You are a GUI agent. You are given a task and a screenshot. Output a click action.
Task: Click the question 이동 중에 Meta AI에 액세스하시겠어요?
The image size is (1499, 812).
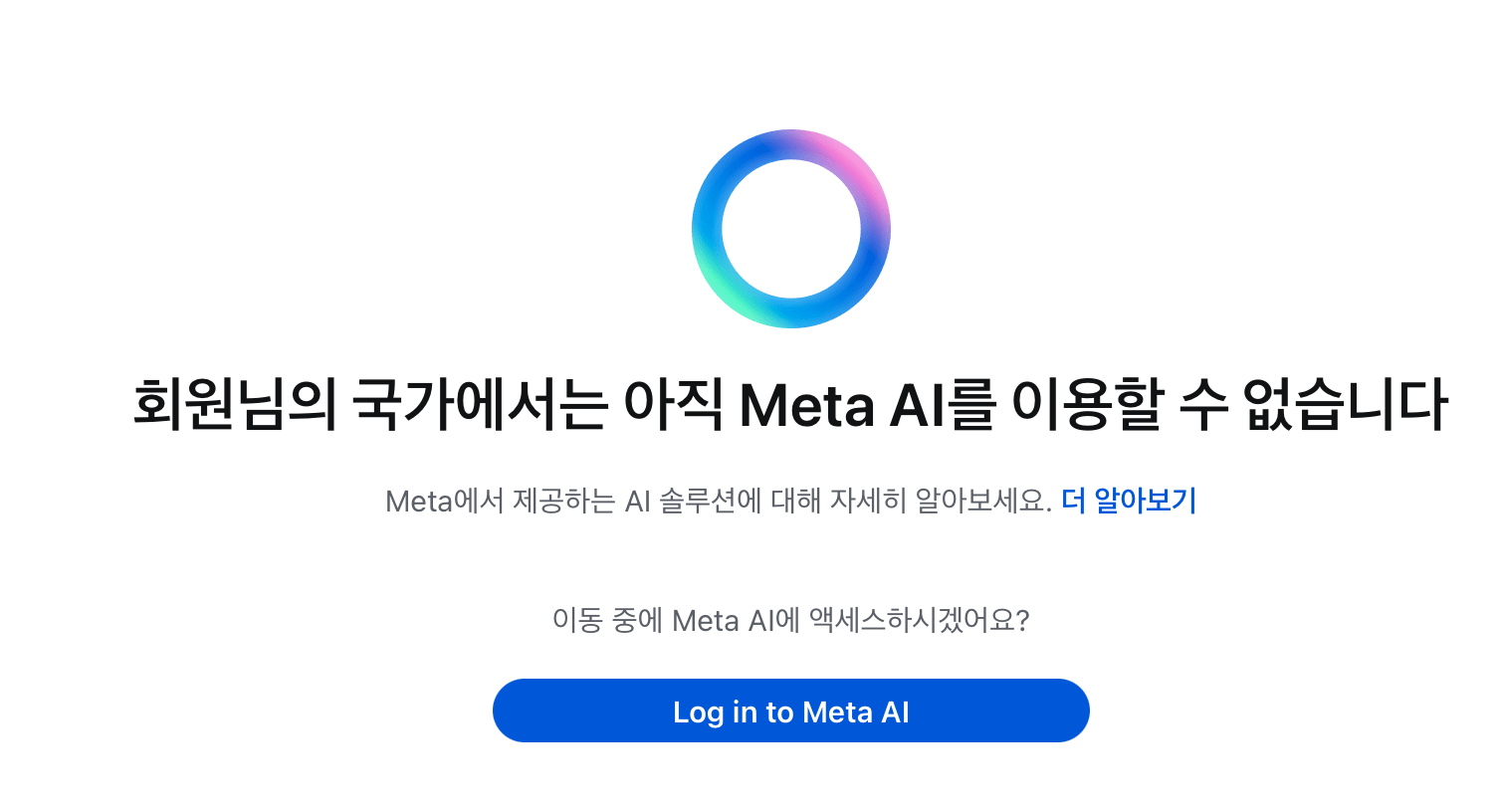click(x=791, y=621)
